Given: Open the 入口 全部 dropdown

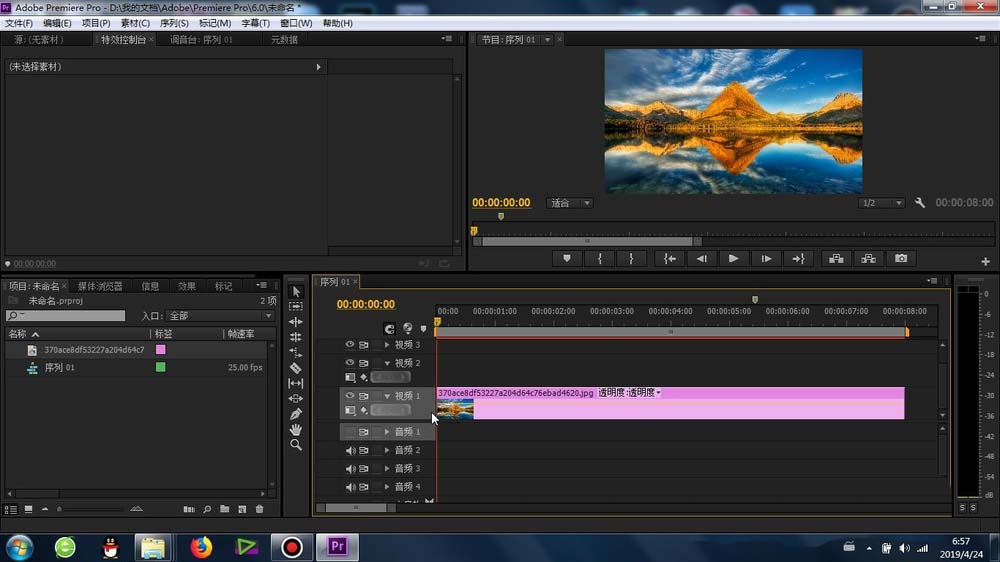Looking at the screenshot, I should [220, 316].
